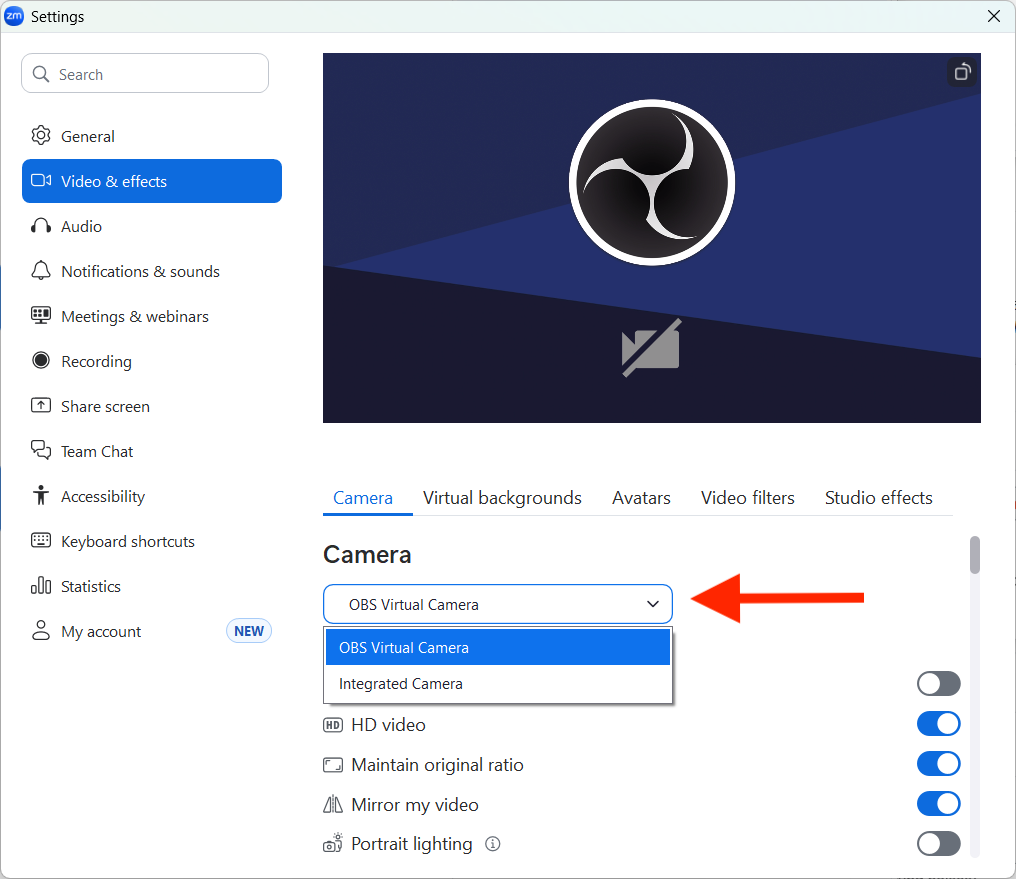Click the Recording circle icon

[x=41, y=360]
